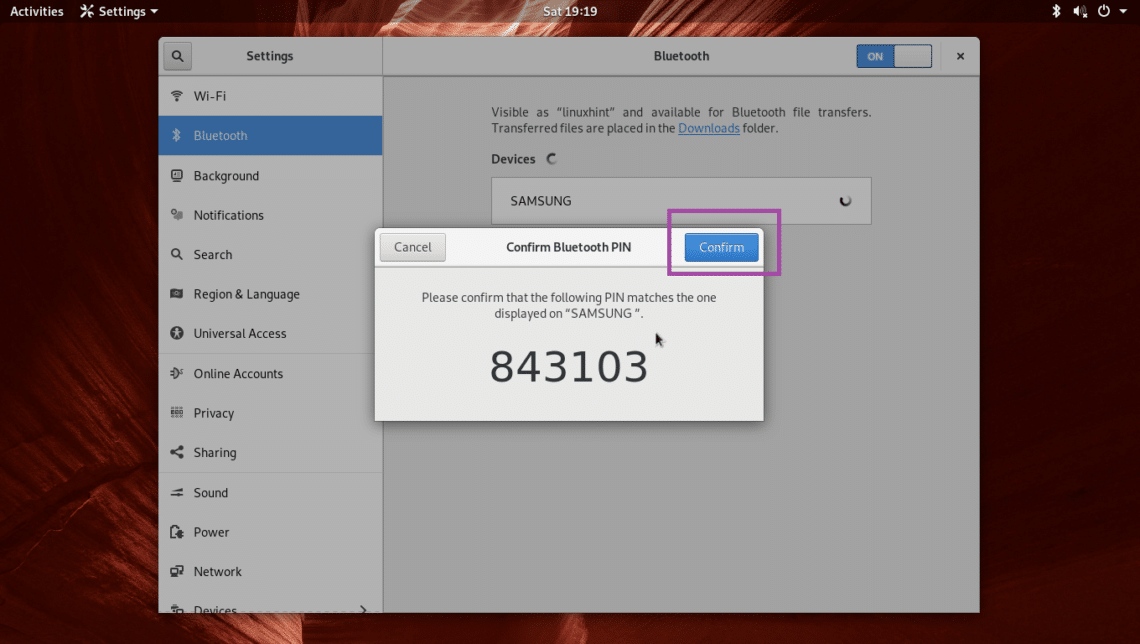Click the Notifications icon in sidebar
This screenshot has height=644, width=1140.
(177, 215)
